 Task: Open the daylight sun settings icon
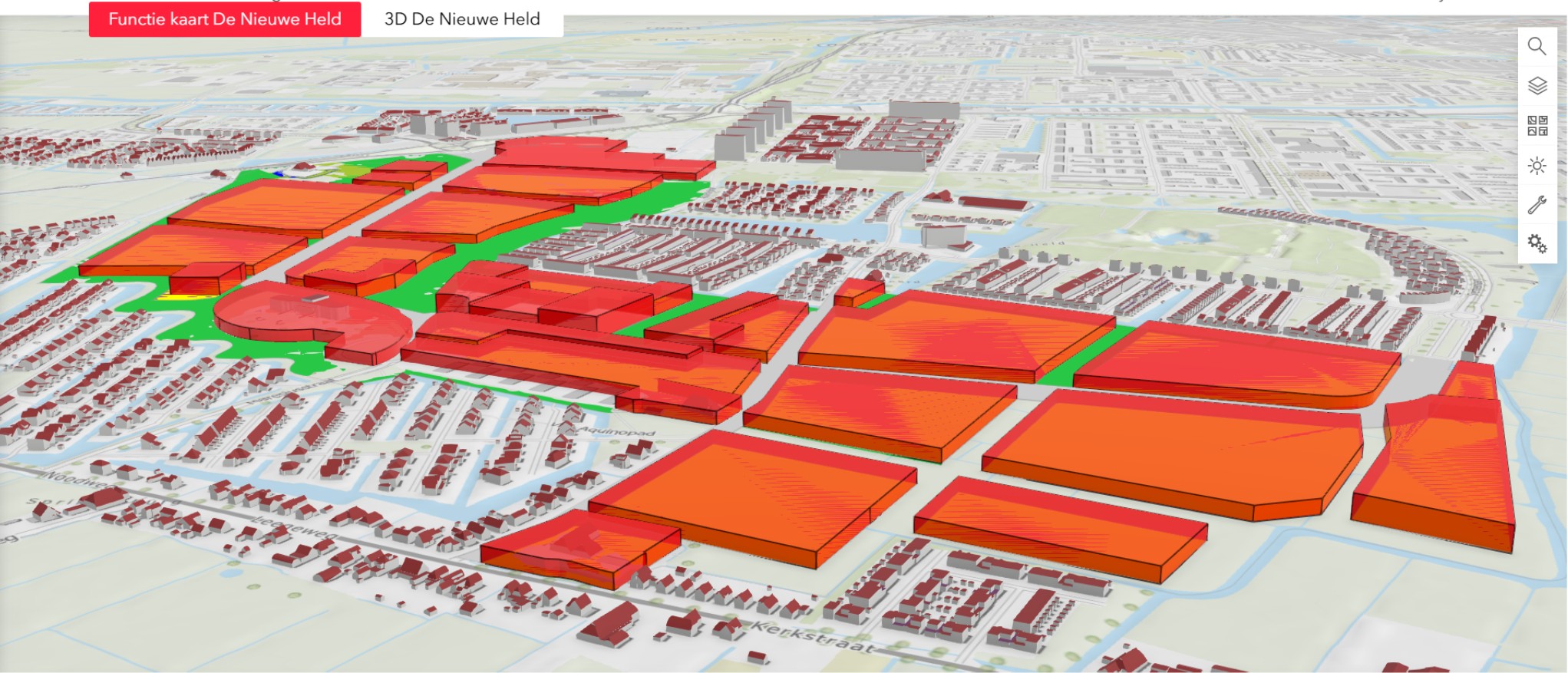tap(1537, 166)
